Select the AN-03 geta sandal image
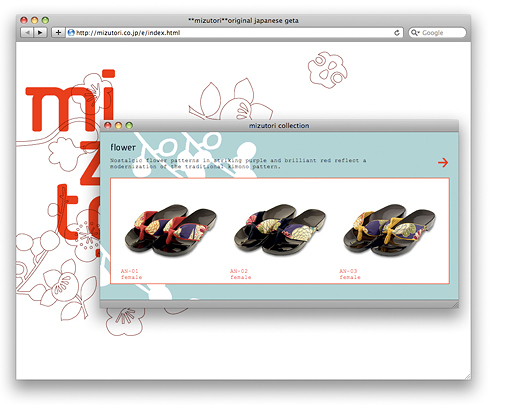 (389, 230)
